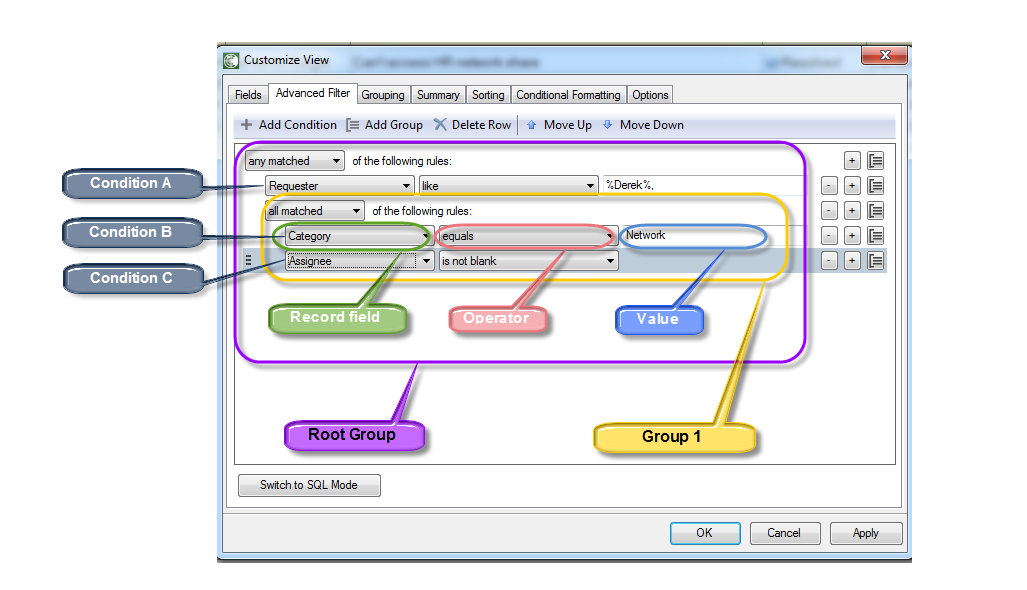This screenshot has height=590, width=1027.
Task: Click the add-group icon beside the Requester row
Action: [874, 185]
